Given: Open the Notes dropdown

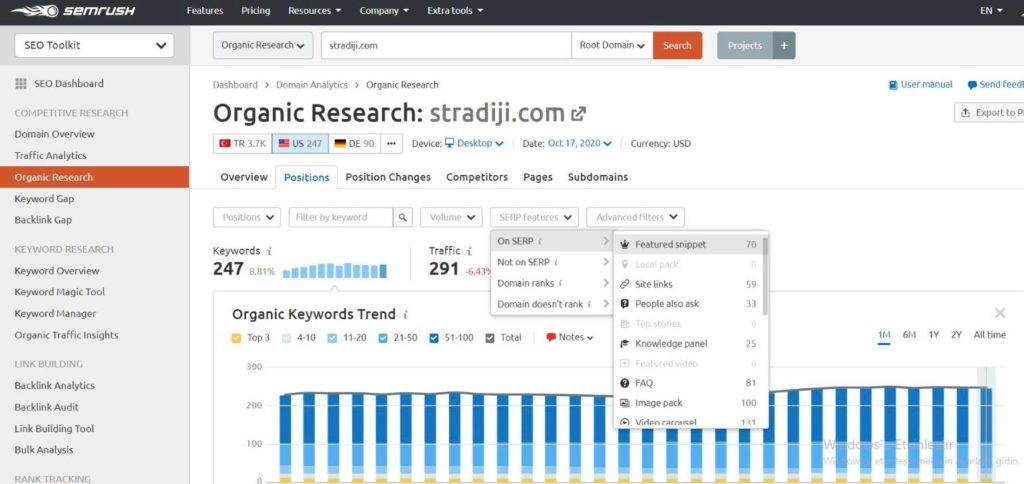Looking at the screenshot, I should click(569, 338).
